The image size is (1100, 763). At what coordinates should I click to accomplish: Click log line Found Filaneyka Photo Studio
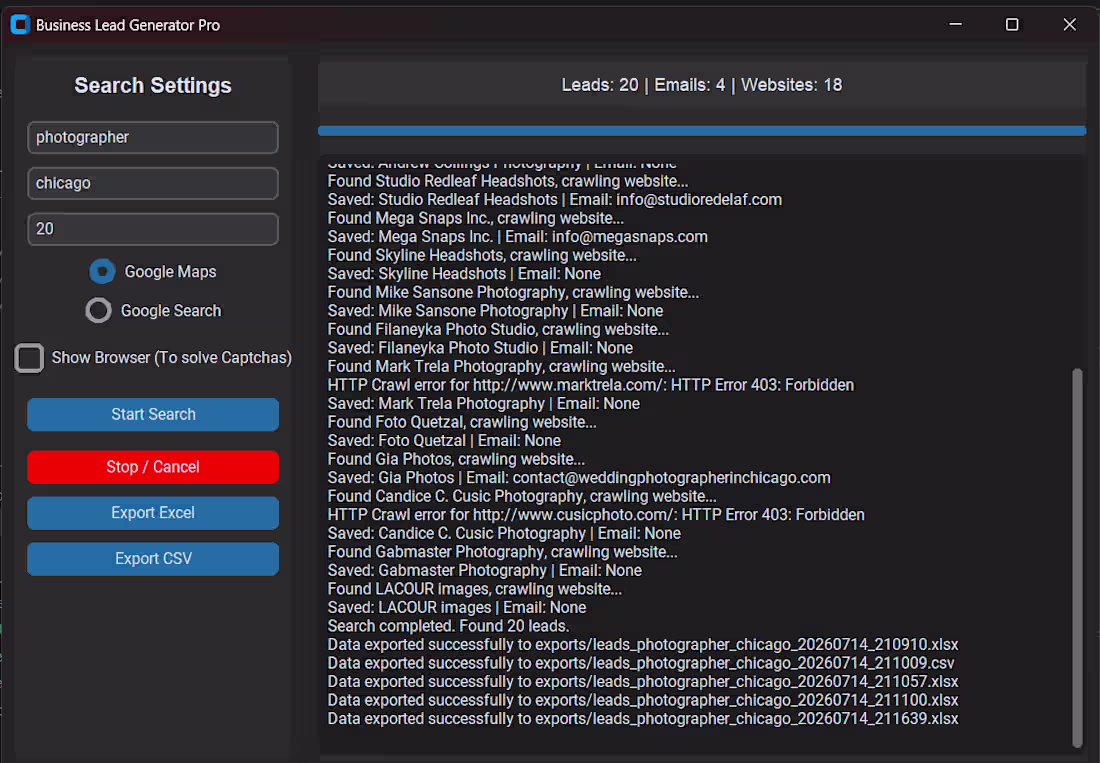[498, 330]
